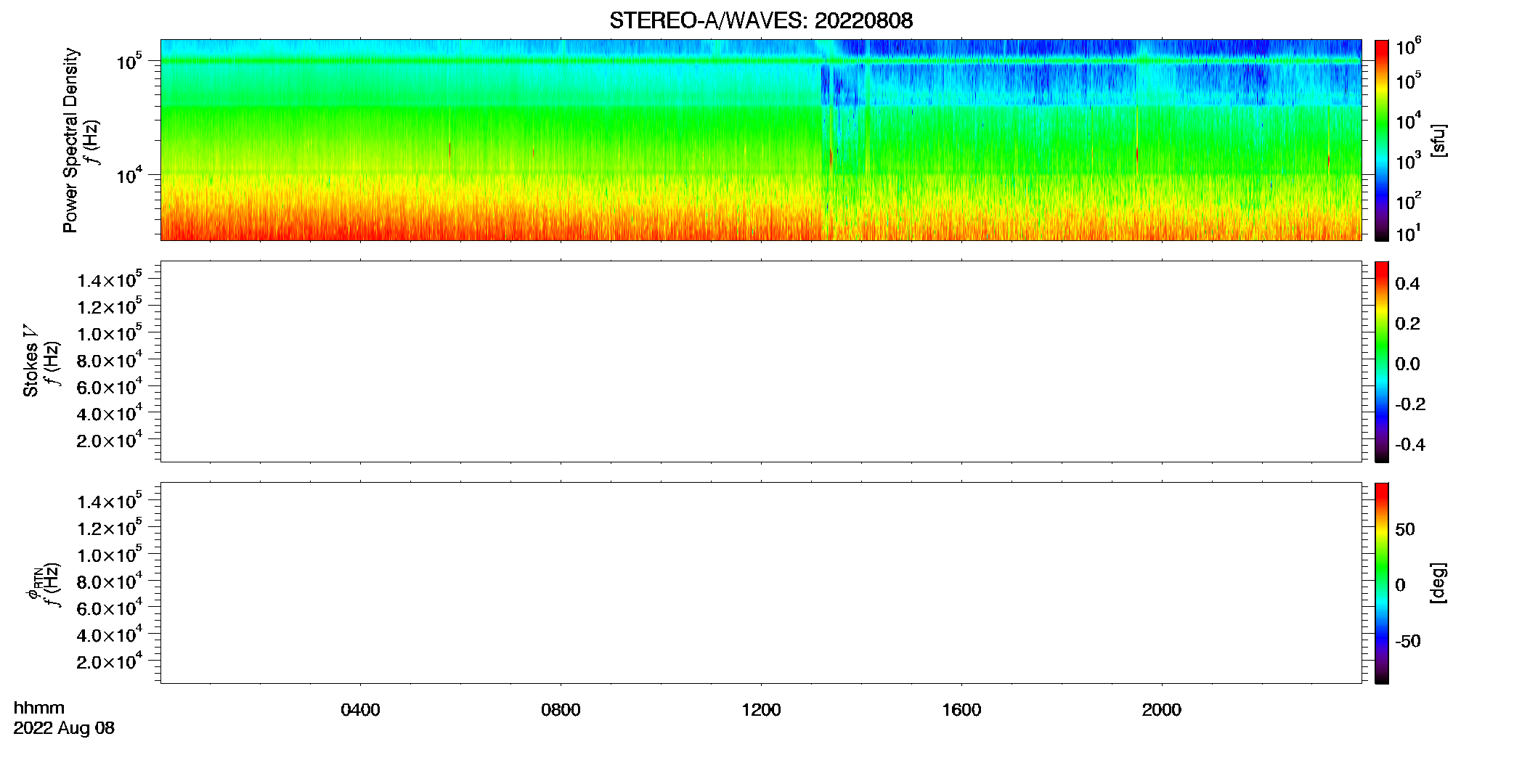Viewport: 1522px width, 784px height.
Task: Click the 2000 time axis label
Action: pyautogui.click(x=1161, y=710)
